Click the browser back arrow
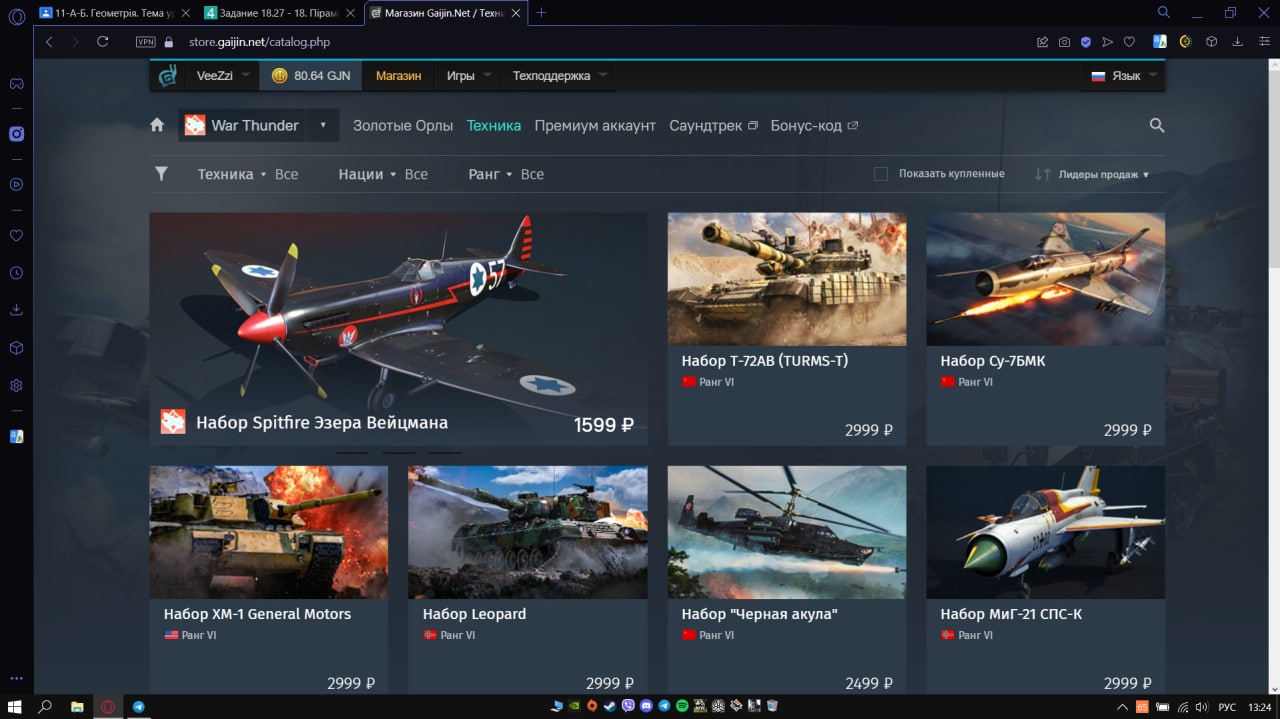Screen dimensions: 1280x719 click(49, 42)
